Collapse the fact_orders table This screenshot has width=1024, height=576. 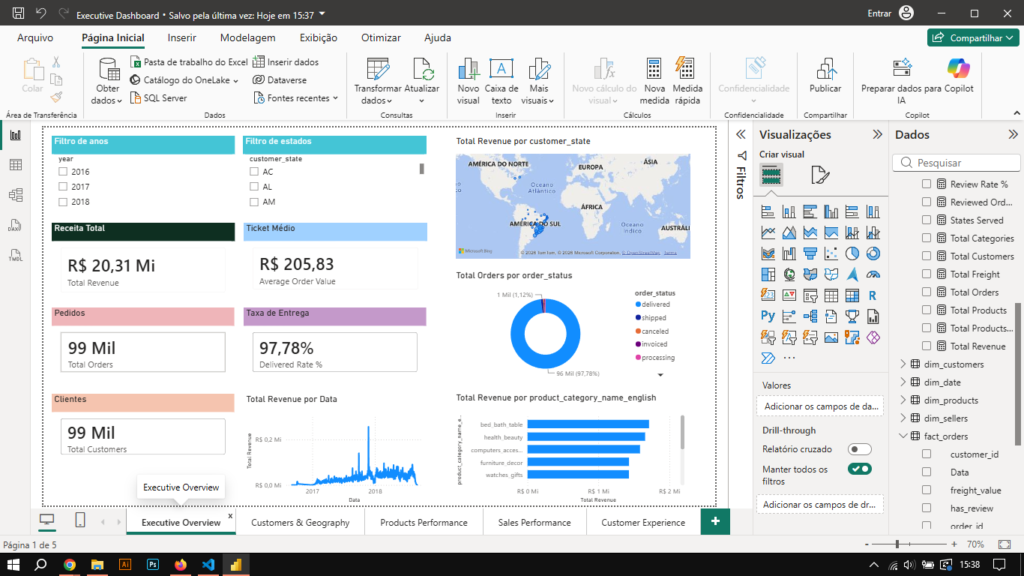[x=903, y=436]
